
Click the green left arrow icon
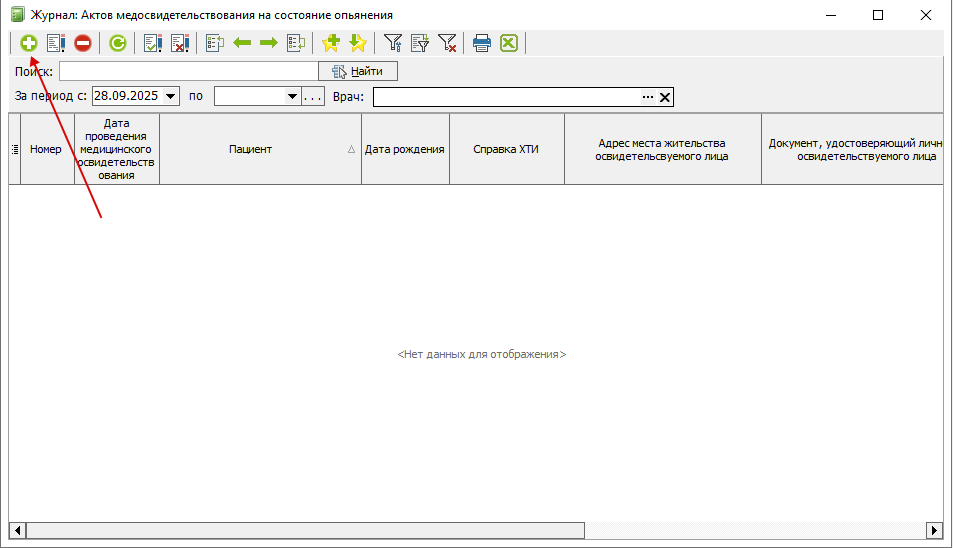click(242, 43)
